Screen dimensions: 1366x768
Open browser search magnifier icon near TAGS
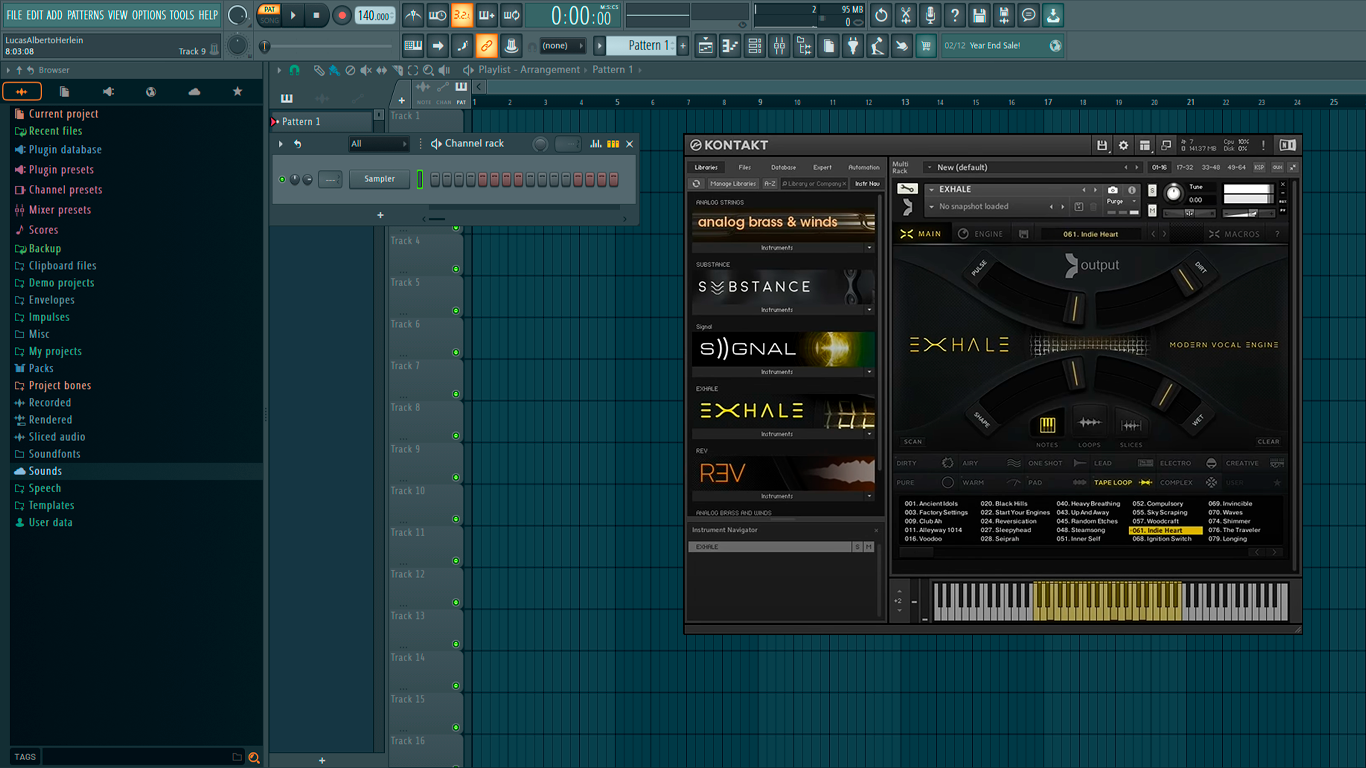[x=254, y=758]
